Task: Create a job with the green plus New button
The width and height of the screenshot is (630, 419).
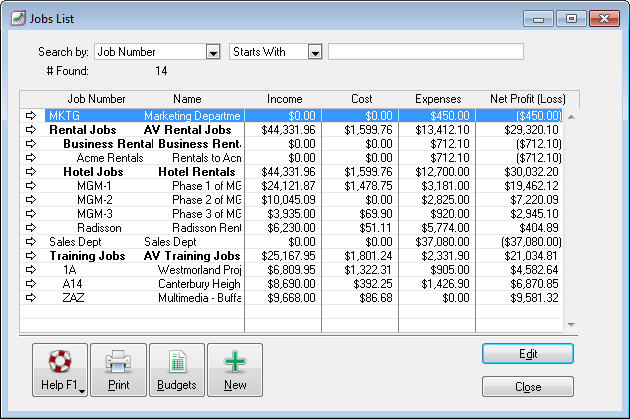Action: (x=235, y=370)
